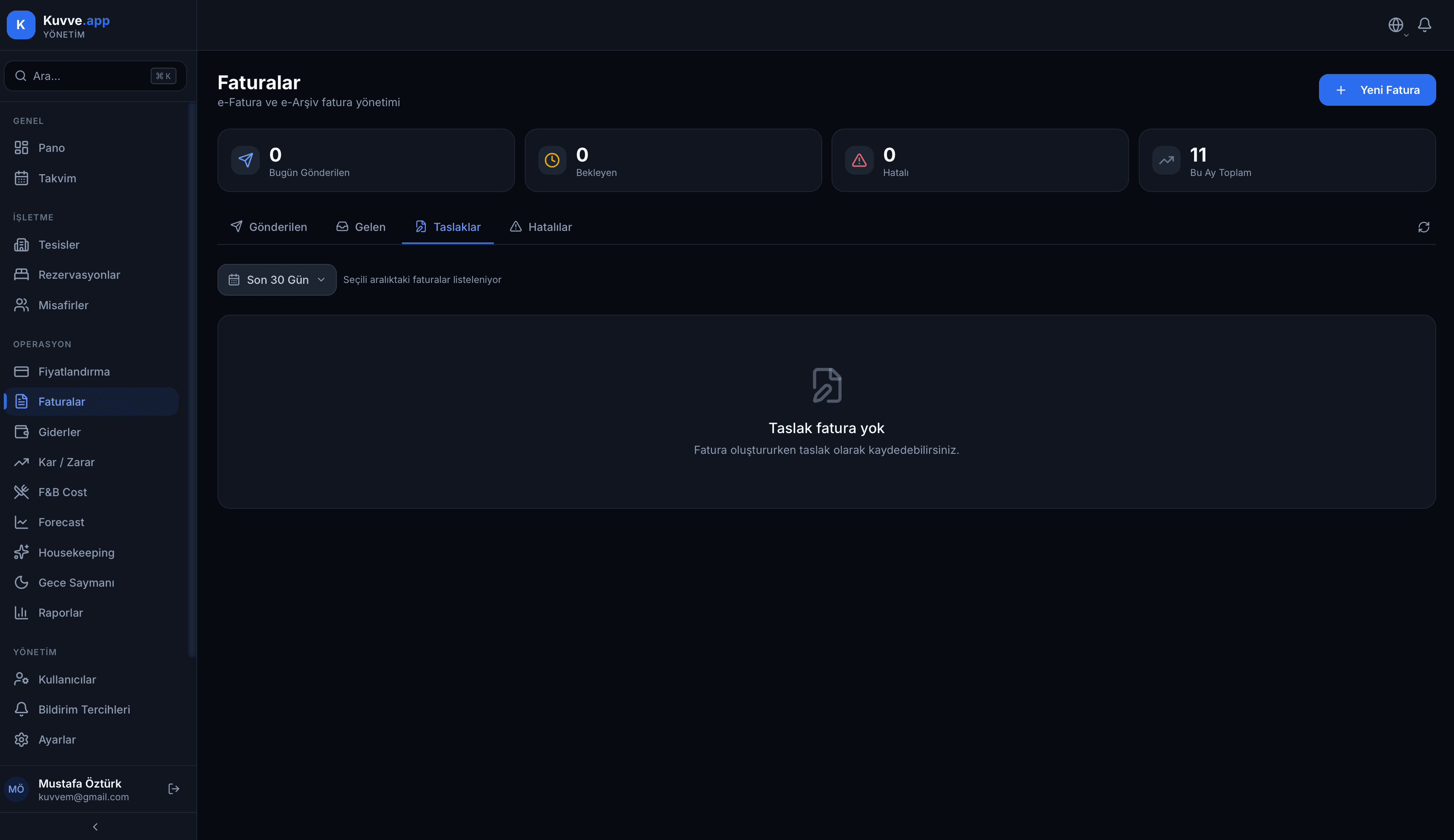Click the Kuvve.app logo icon
The height and width of the screenshot is (840, 1454).
(21, 25)
